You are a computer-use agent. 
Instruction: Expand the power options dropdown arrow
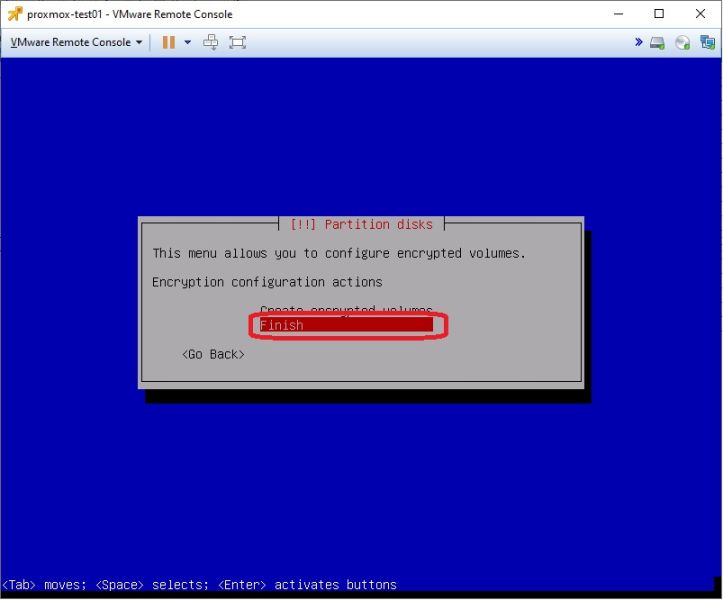click(188, 42)
